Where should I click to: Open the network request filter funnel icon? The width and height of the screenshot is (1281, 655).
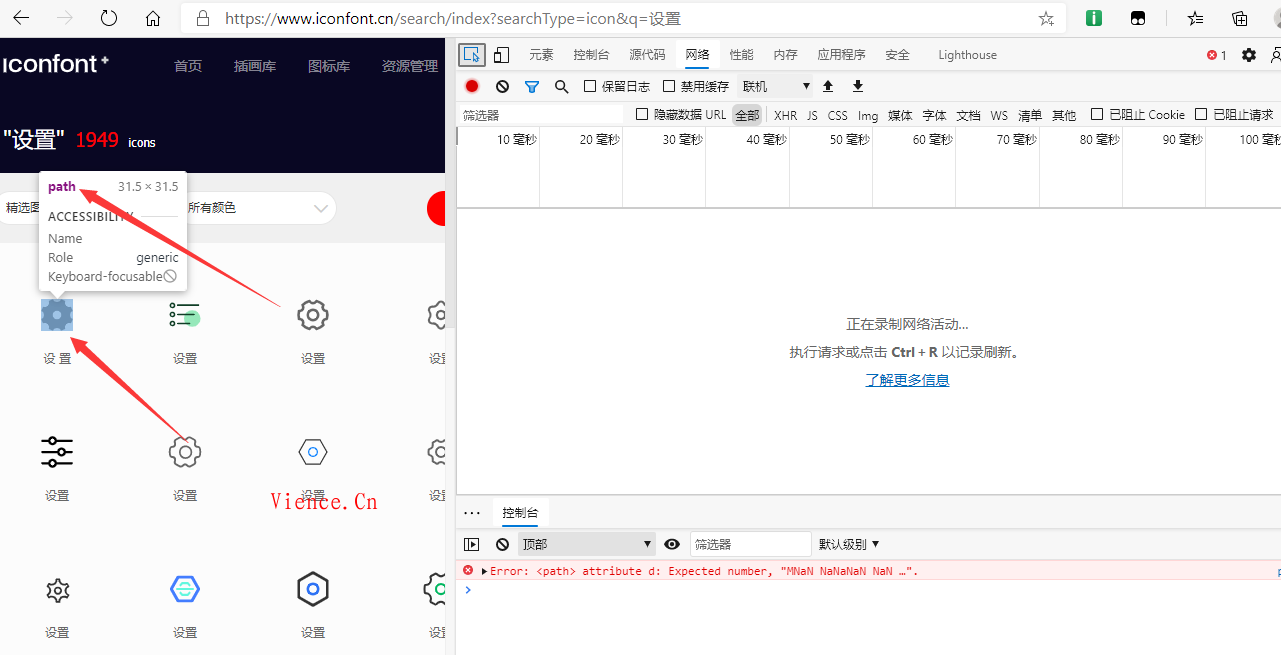pos(531,86)
